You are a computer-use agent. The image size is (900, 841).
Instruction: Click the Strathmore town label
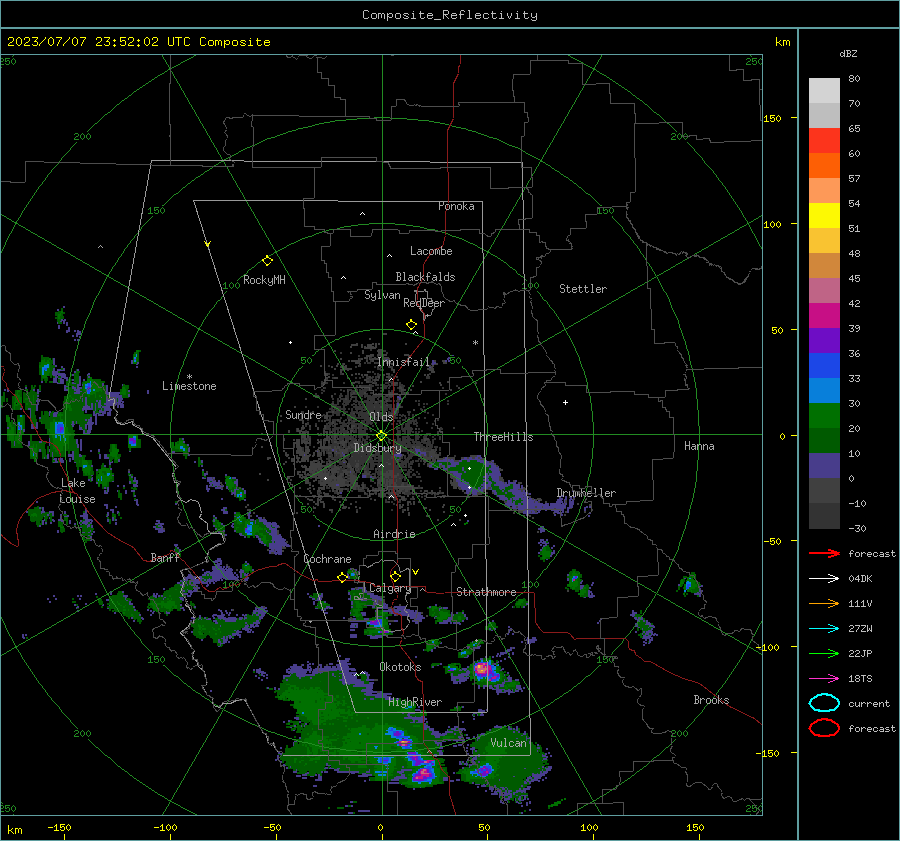(x=486, y=592)
